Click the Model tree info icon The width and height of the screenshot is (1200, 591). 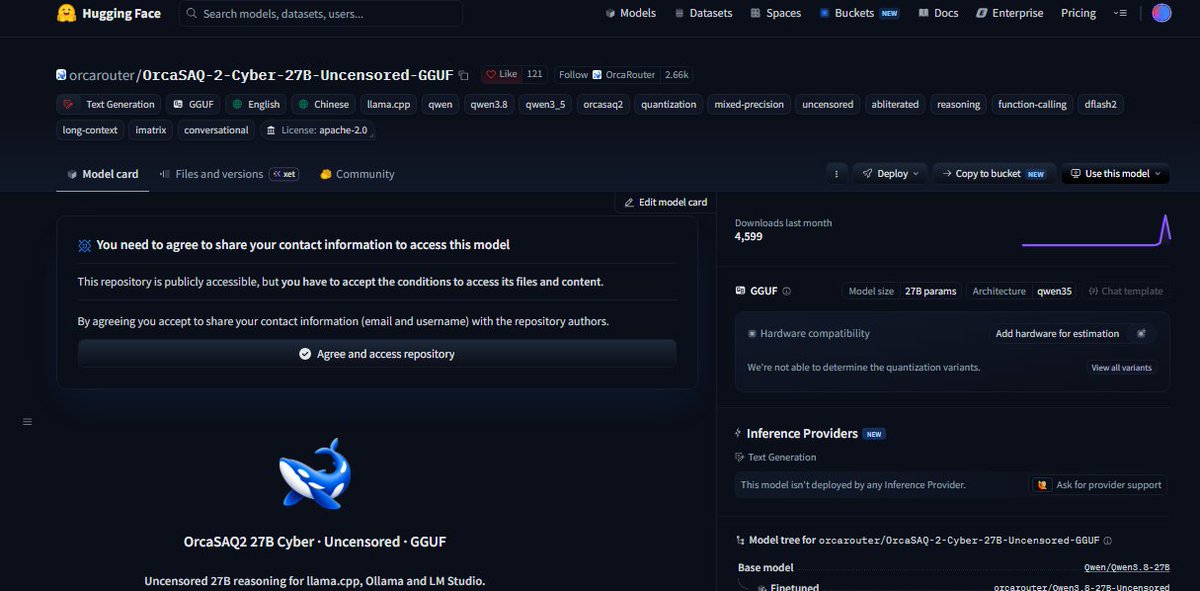click(x=1107, y=540)
